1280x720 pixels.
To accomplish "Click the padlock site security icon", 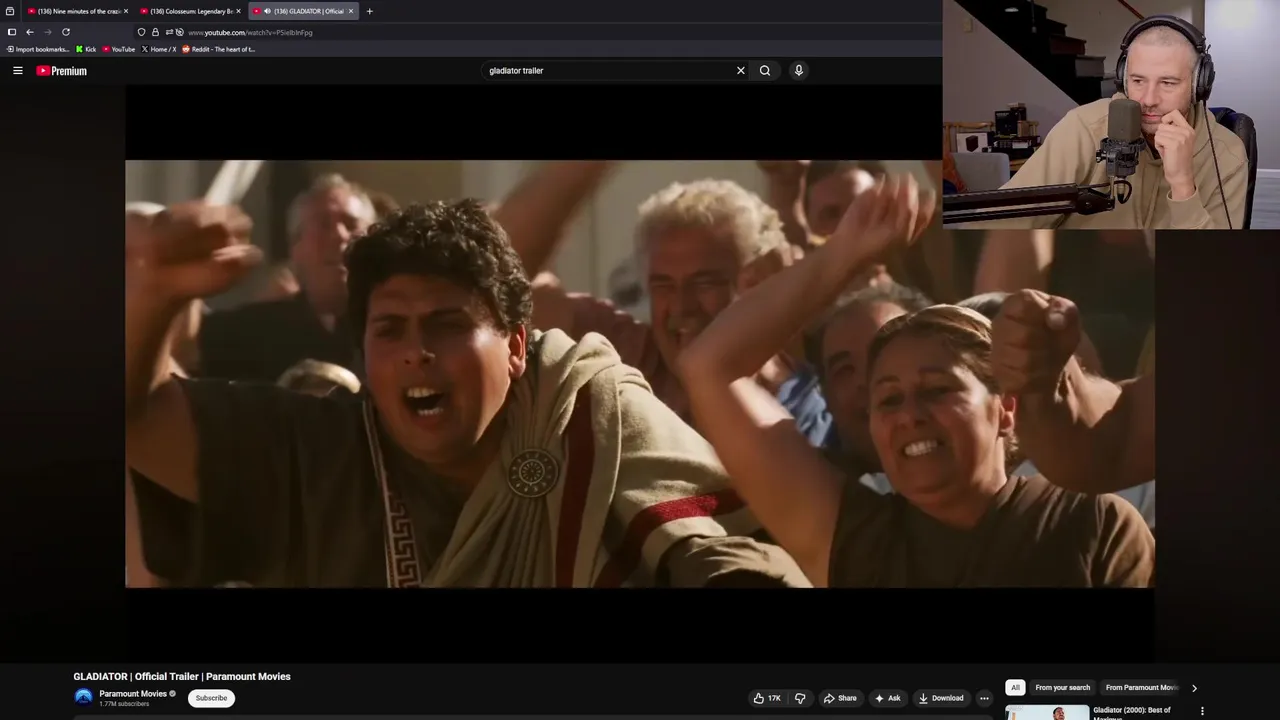I will click(x=155, y=32).
